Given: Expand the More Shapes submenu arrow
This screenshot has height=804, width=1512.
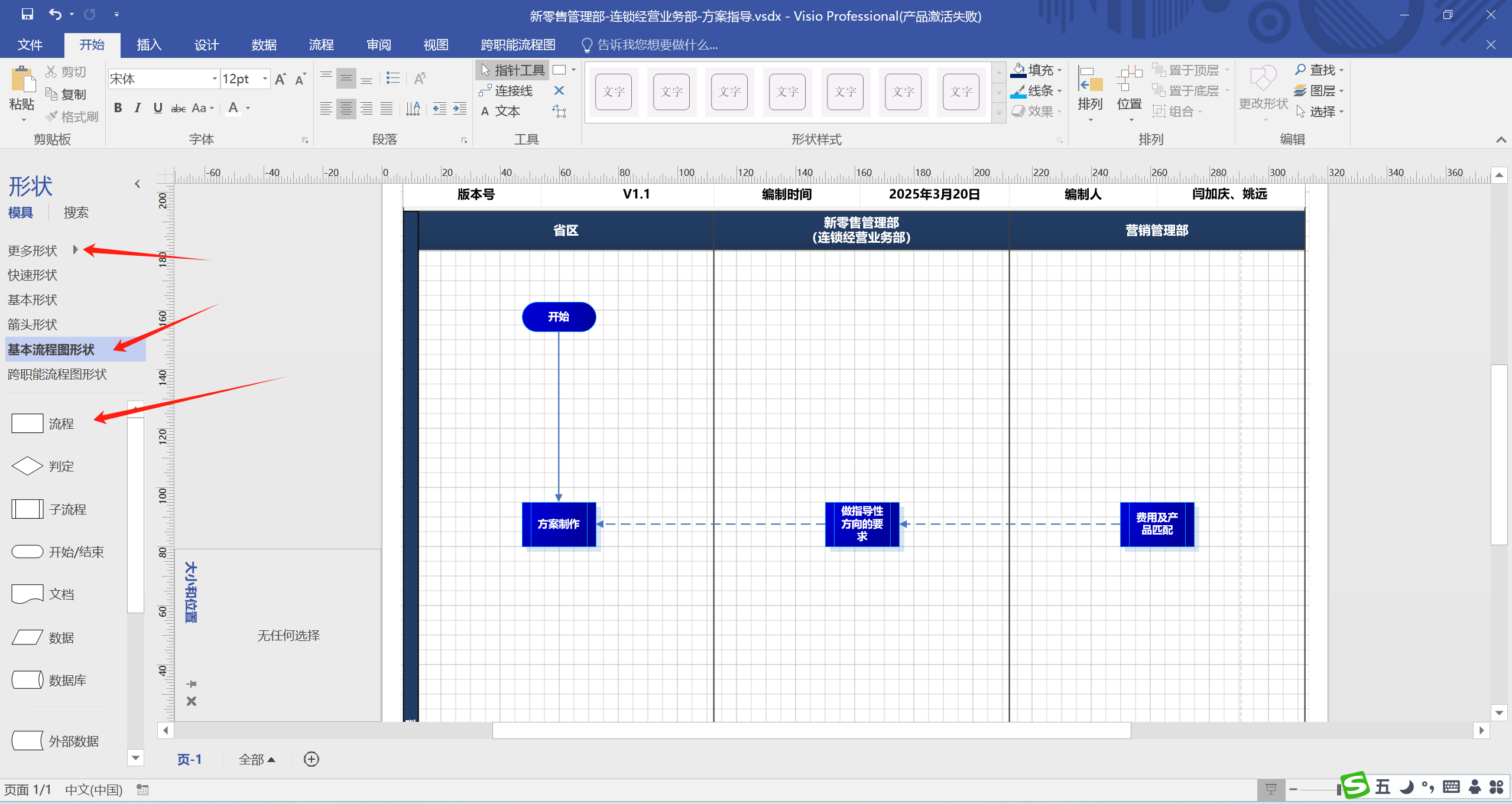Looking at the screenshot, I should point(75,250).
